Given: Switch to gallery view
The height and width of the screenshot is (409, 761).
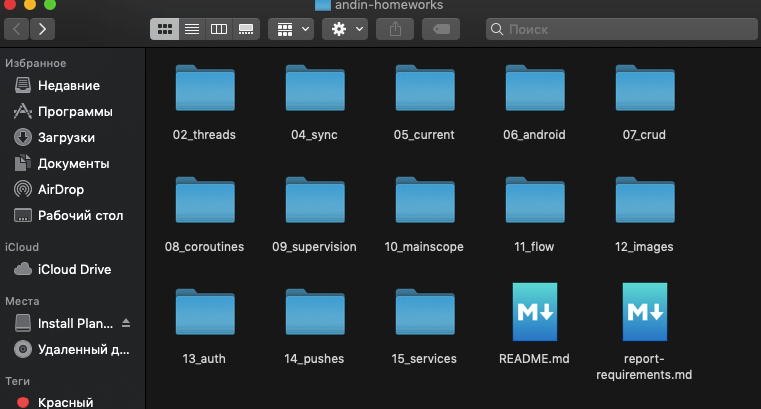Looking at the screenshot, I should (x=246, y=30).
